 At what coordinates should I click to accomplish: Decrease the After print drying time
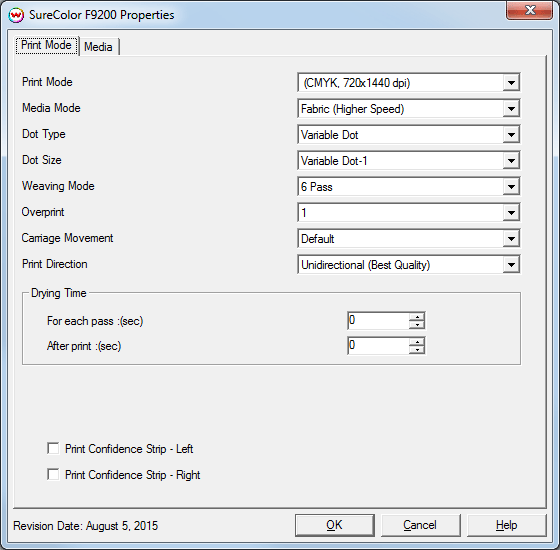point(417,350)
